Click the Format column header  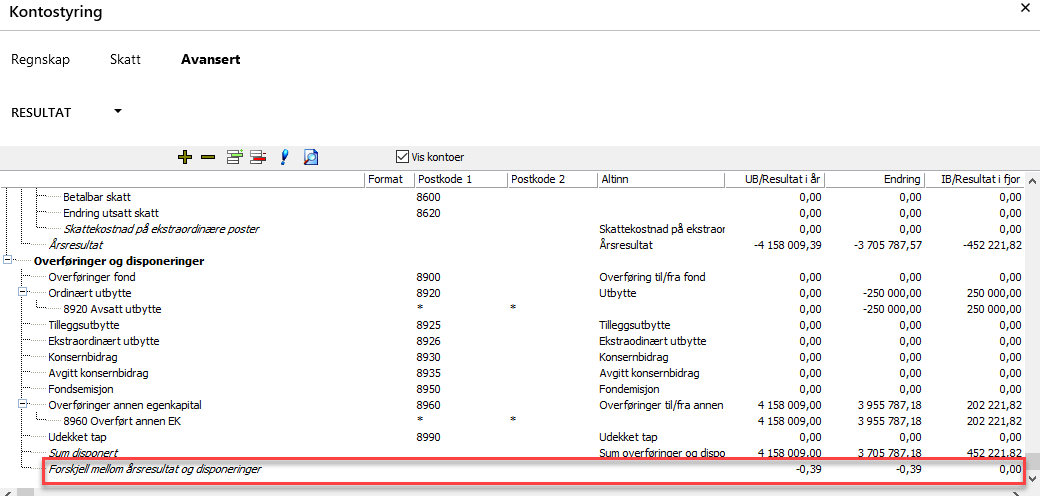tap(390, 179)
